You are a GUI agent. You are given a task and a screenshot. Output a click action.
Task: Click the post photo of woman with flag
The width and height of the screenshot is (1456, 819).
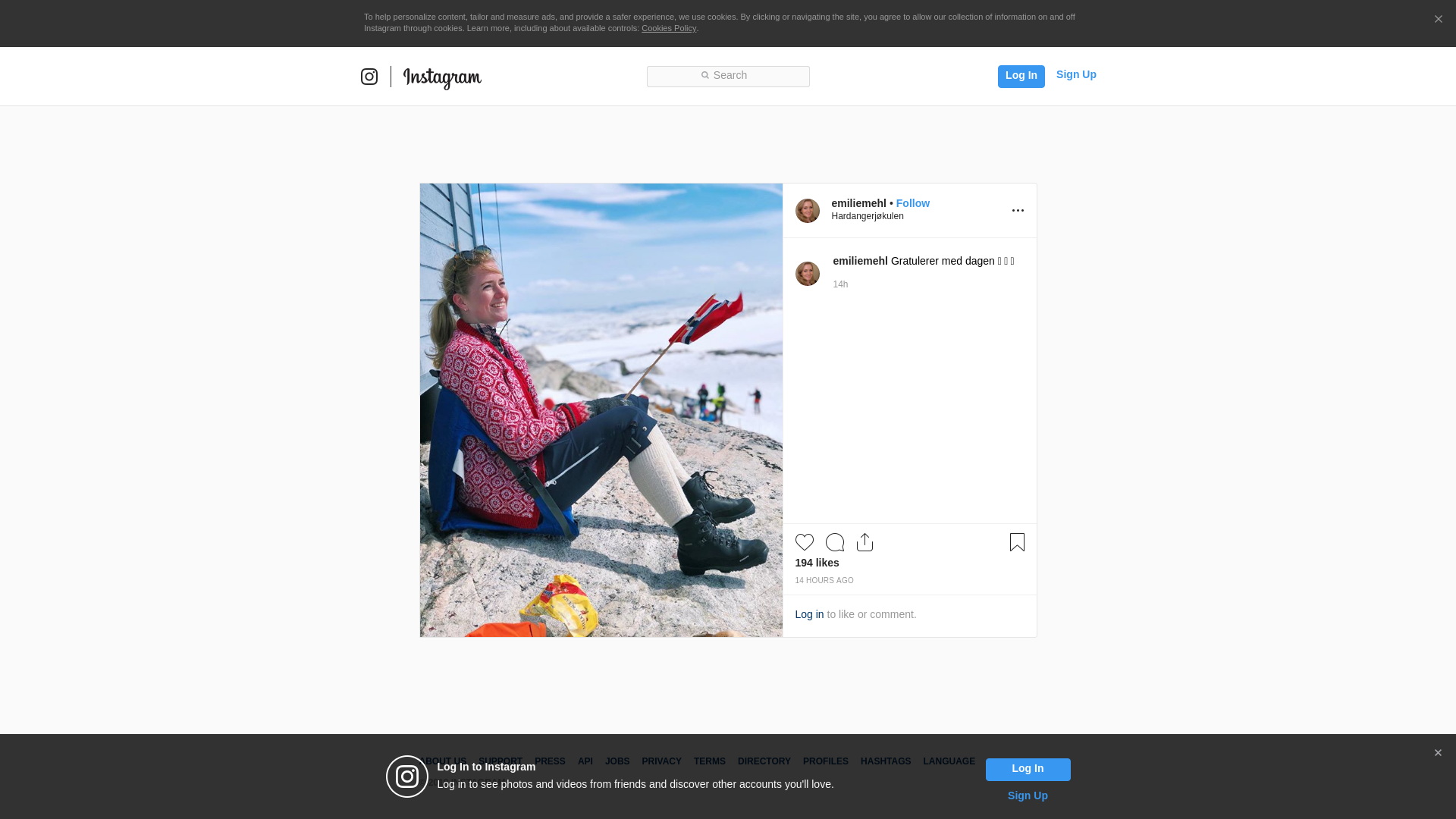pyautogui.click(x=601, y=410)
